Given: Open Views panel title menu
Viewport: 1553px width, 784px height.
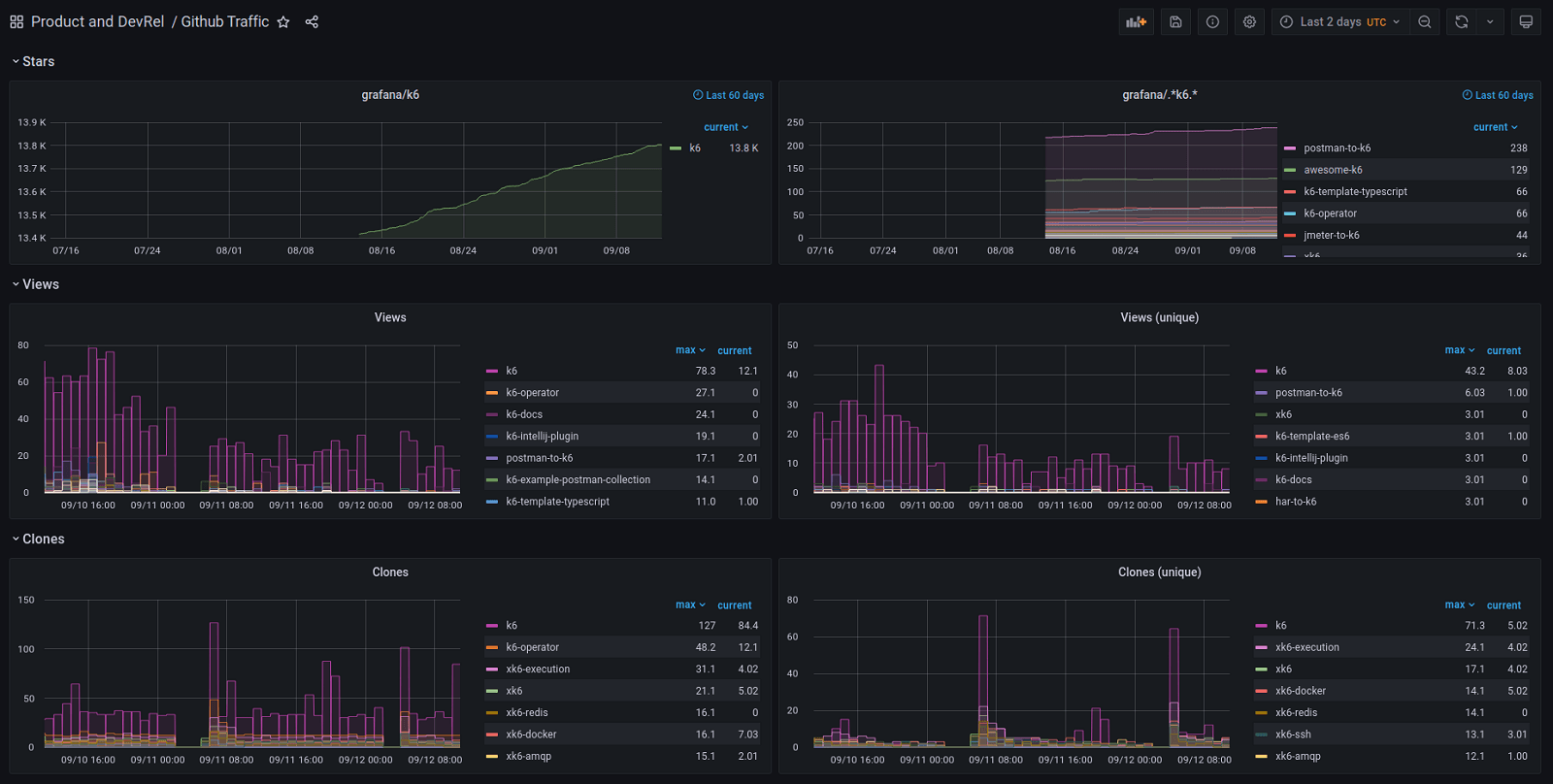Looking at the screenshot, I should click(390, 317).
